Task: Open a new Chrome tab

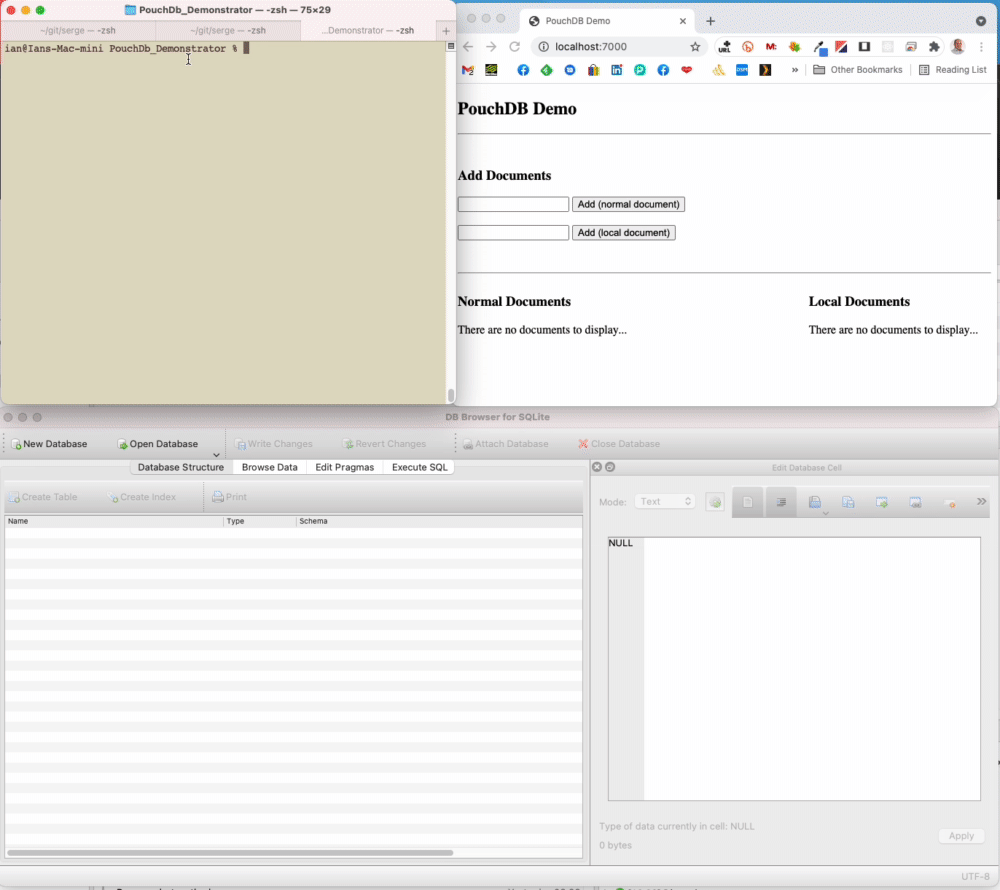Action: coord(710,21)
